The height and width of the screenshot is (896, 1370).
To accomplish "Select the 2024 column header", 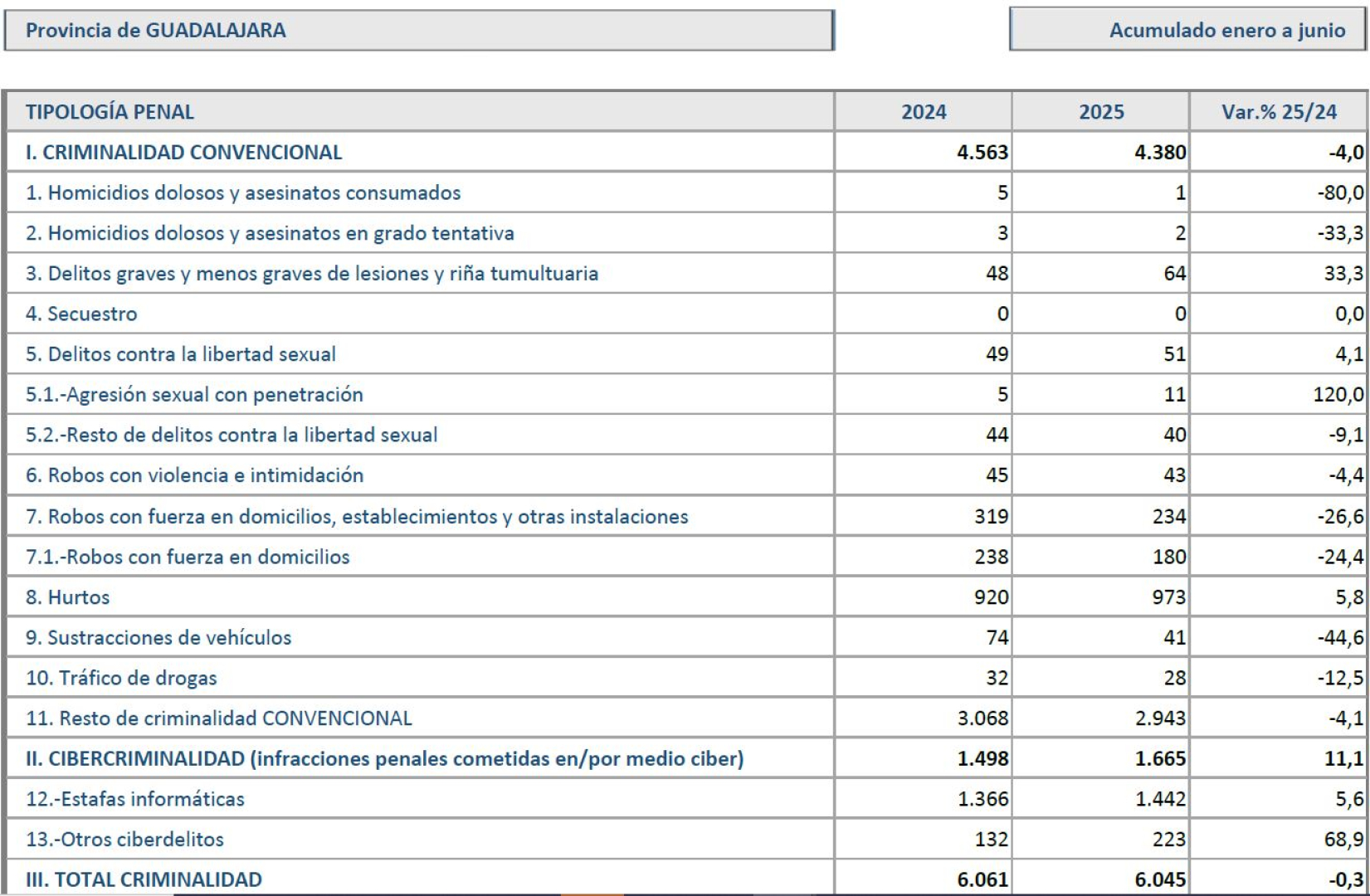I will 923,112.
